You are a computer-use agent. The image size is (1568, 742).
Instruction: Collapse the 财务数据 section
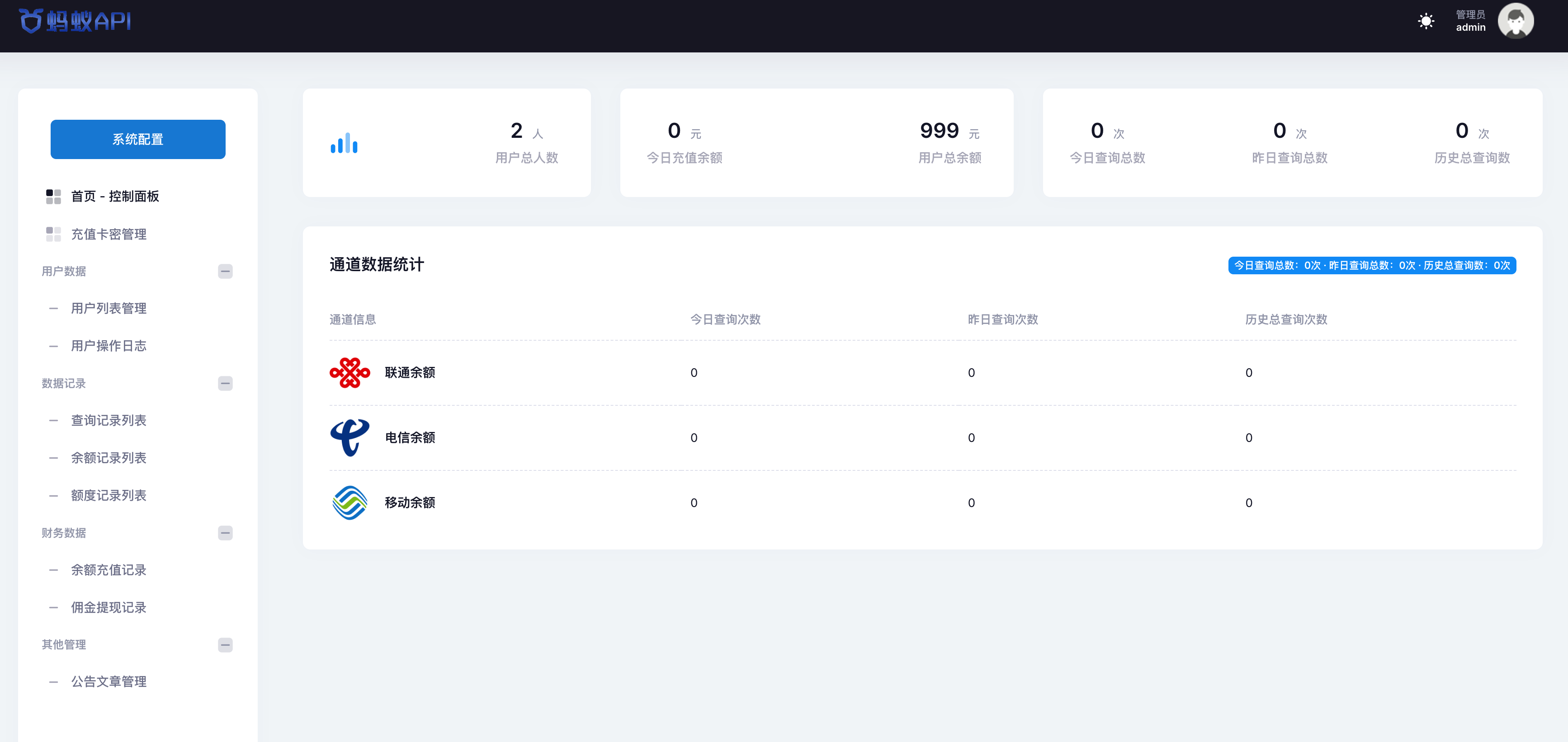click(225, 533)
